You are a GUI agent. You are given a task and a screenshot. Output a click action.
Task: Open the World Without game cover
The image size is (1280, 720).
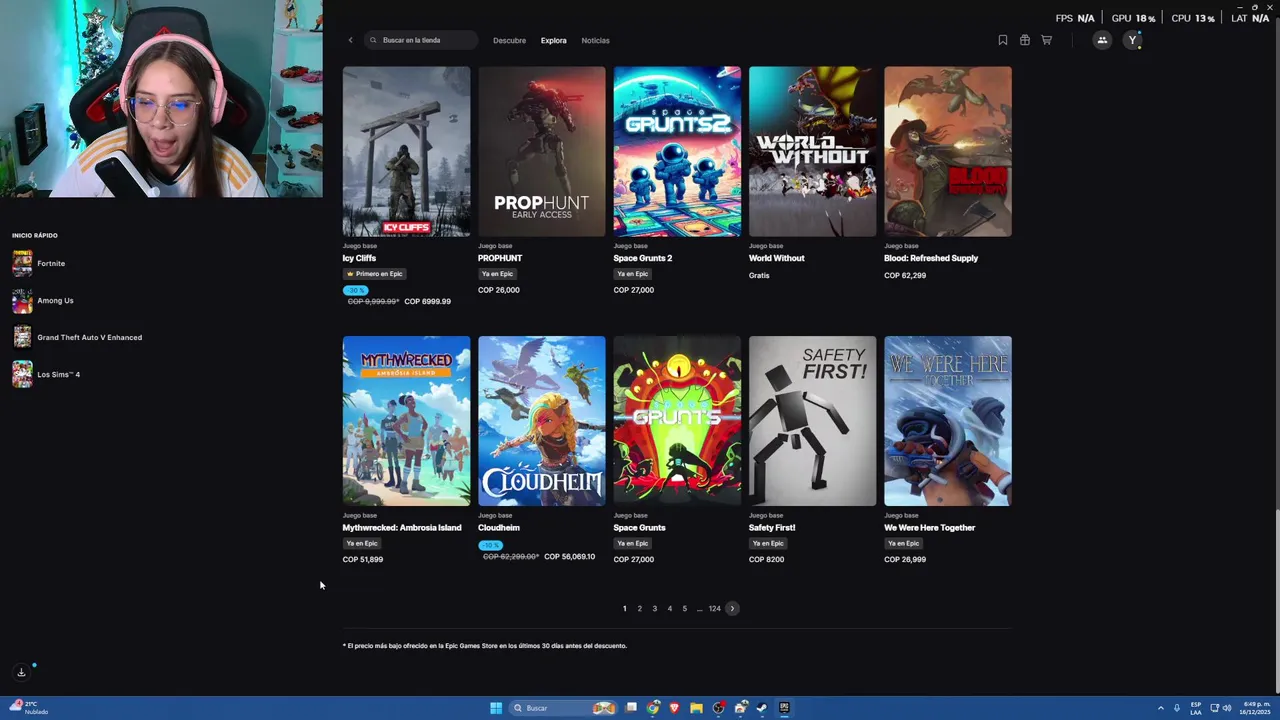point(812,152)
